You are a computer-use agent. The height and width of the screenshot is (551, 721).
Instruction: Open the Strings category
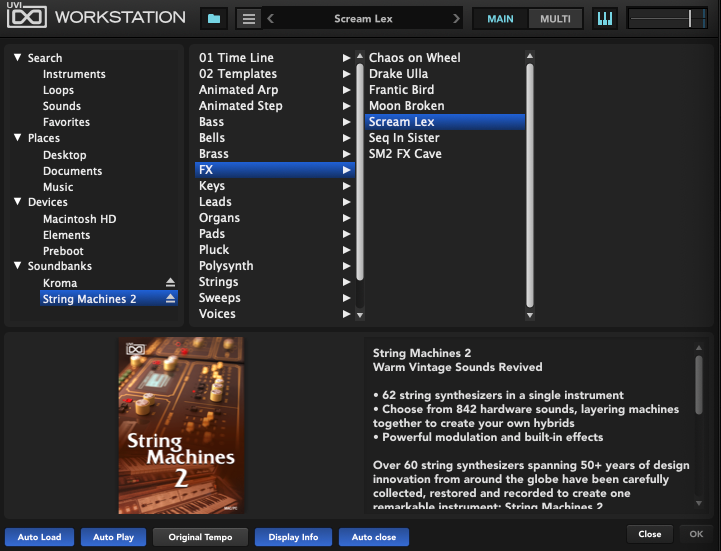click(x=275, y=282)
